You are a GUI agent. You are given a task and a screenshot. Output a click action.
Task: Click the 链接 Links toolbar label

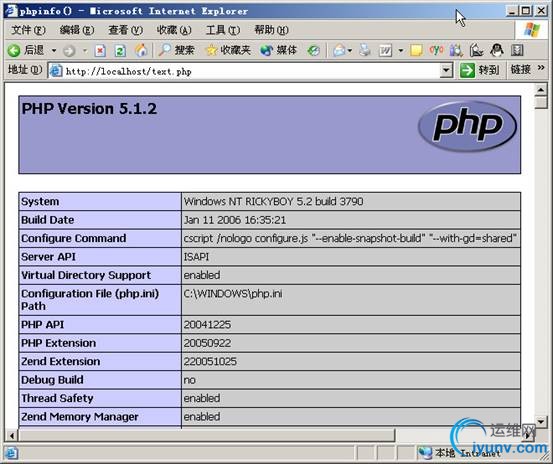(x=521, y=69)
